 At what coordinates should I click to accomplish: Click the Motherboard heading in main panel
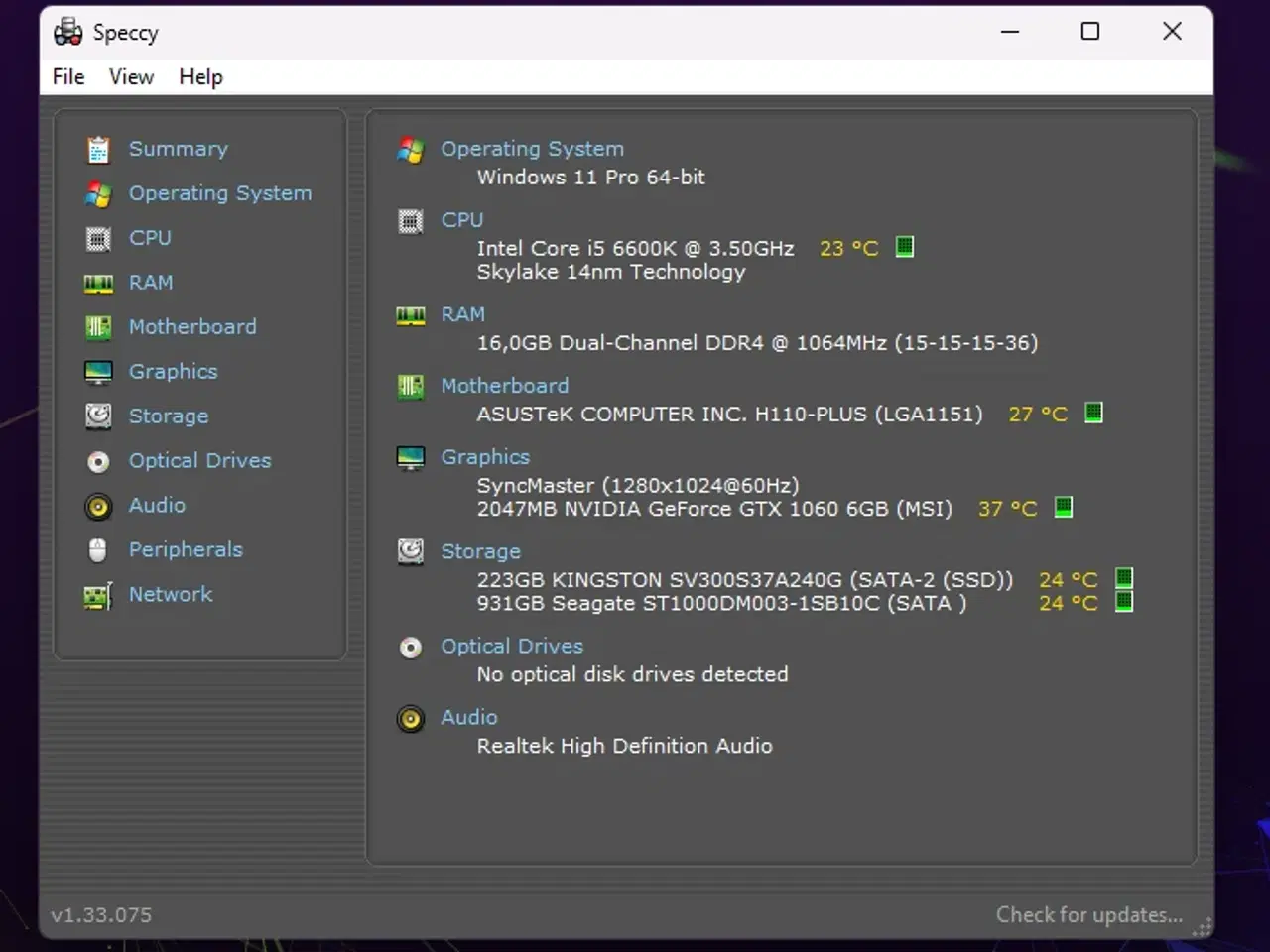505,386
